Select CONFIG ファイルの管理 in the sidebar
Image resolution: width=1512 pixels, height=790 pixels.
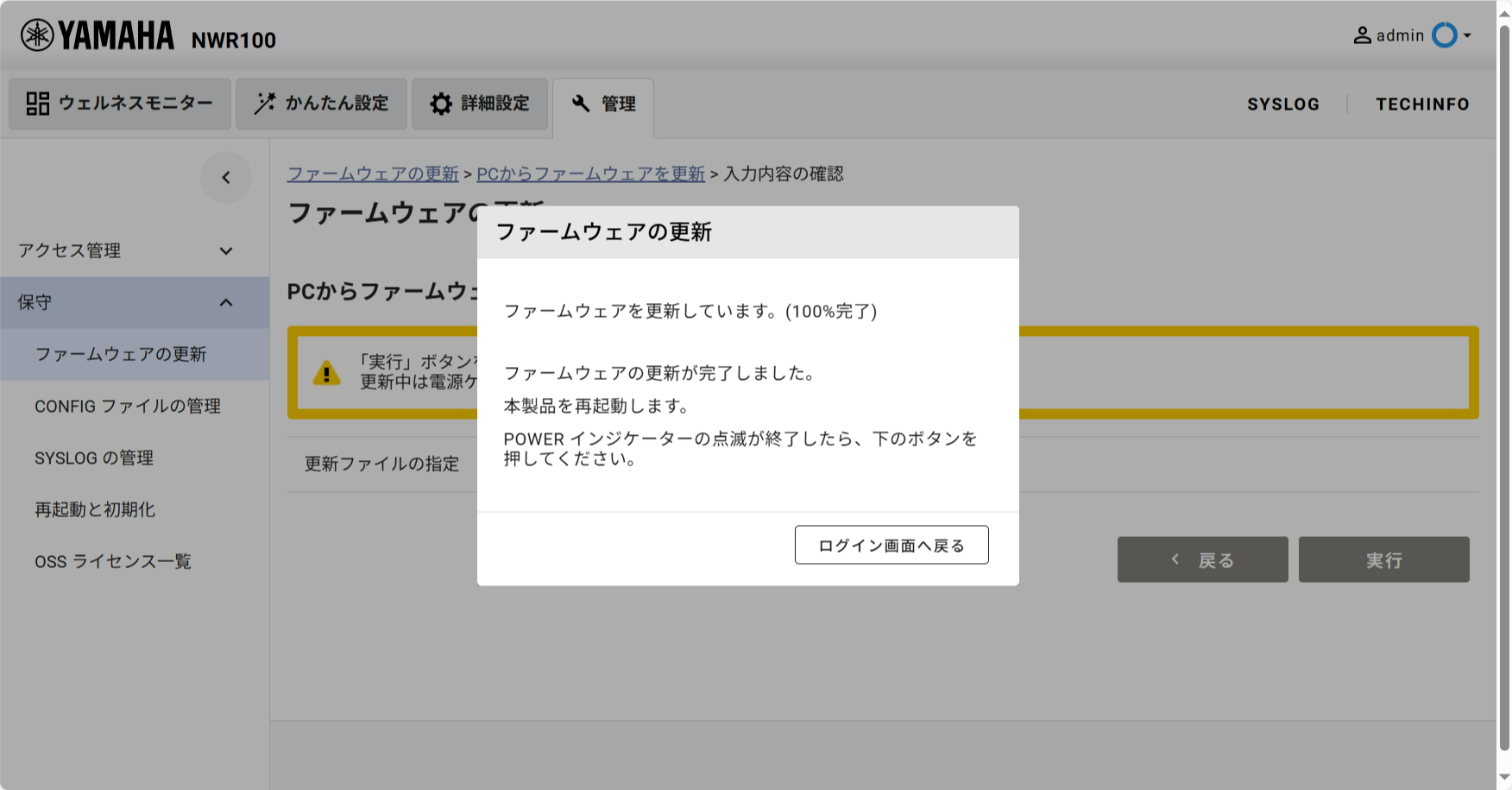tap(128, 407)
